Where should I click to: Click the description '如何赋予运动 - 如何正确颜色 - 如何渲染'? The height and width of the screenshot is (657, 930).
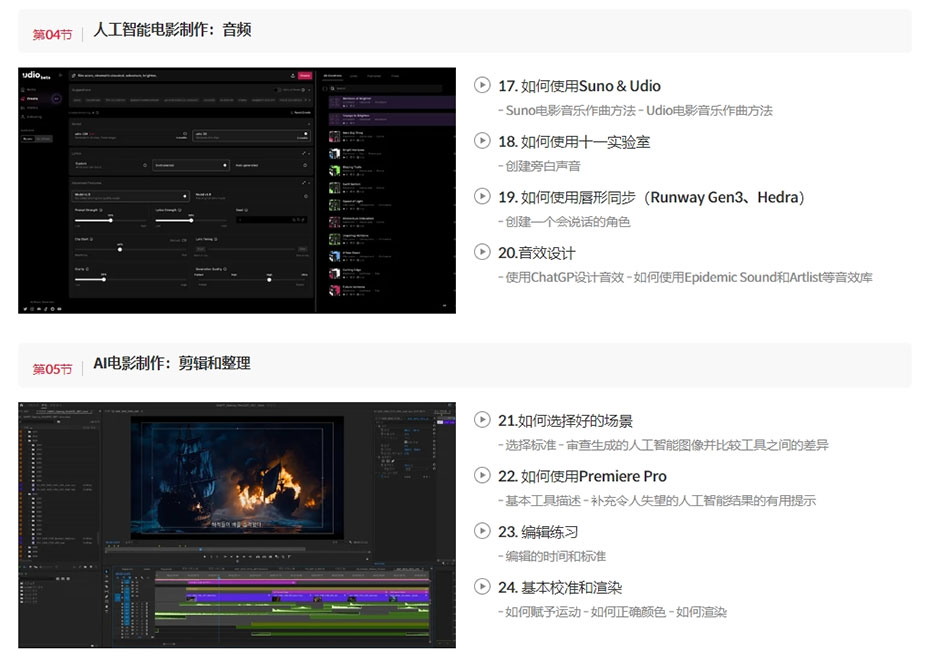pyautogui.click(x=612, y=612)
